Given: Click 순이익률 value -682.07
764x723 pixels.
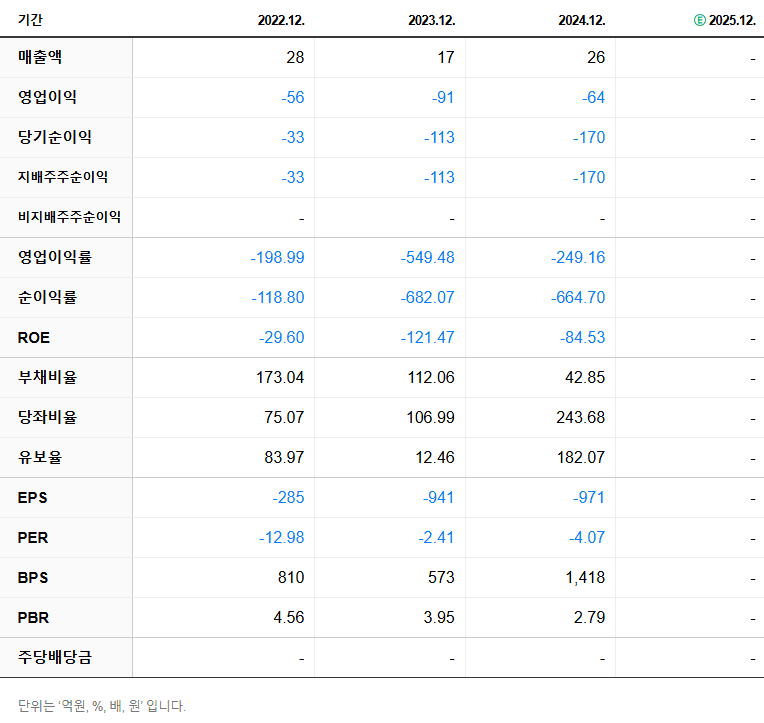Looking at the screenshot, I should (427, 297).
